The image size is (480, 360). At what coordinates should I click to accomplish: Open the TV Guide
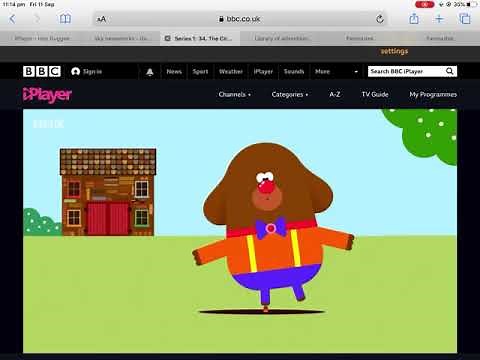click(375, 94)
